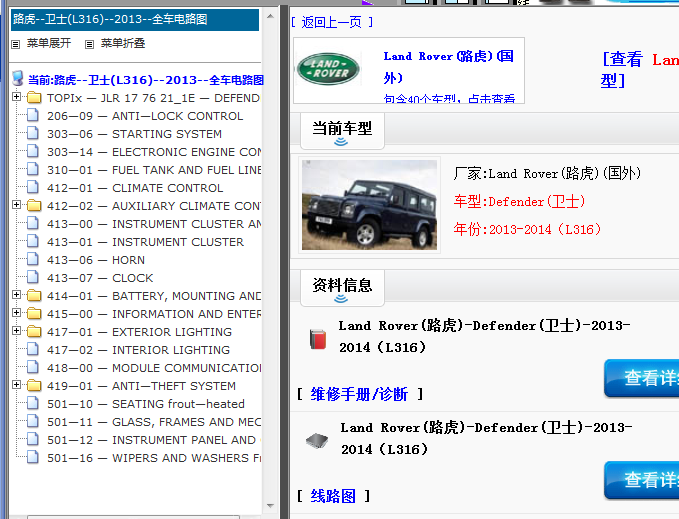Click red text 车型:Defender(卫士)
679x519 pixels.
[x=519, y=201]
